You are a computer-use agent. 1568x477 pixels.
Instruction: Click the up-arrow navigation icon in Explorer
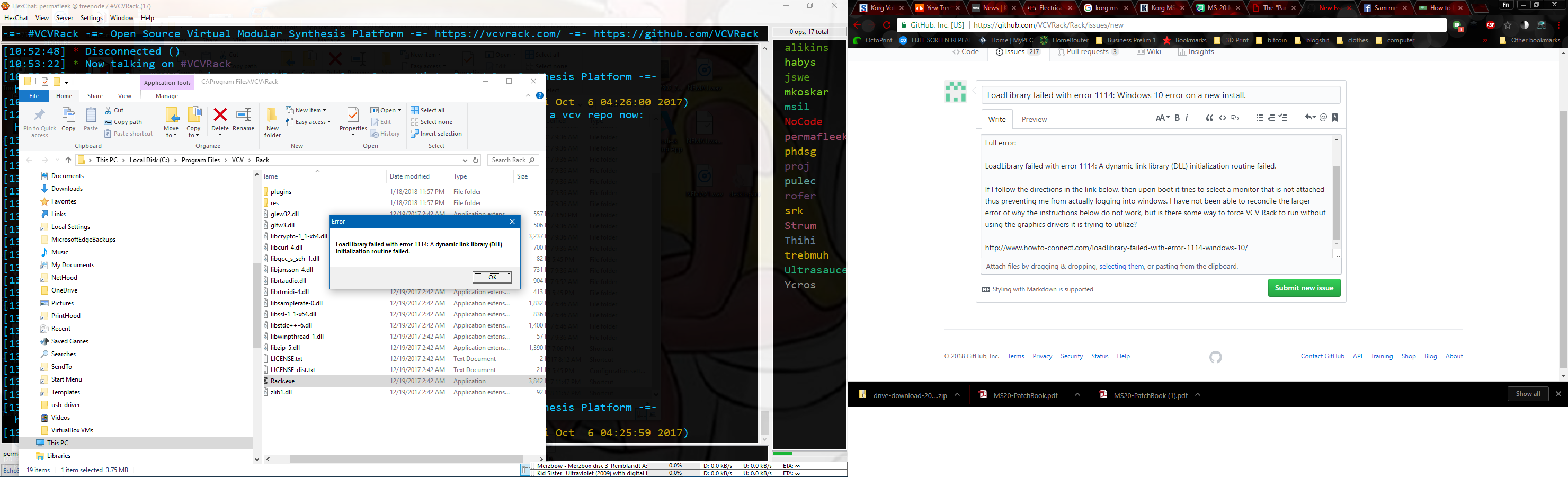click(x=68, y=160)
